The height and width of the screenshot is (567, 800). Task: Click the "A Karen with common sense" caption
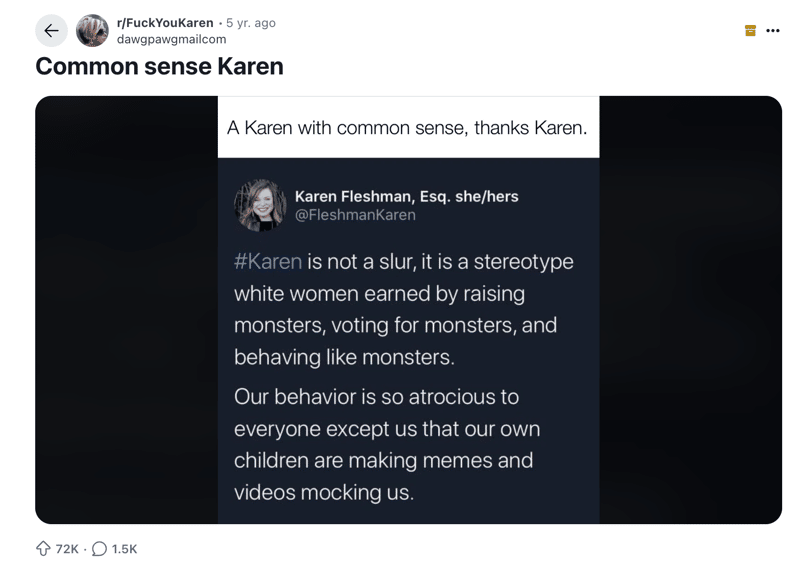(407, 128)
